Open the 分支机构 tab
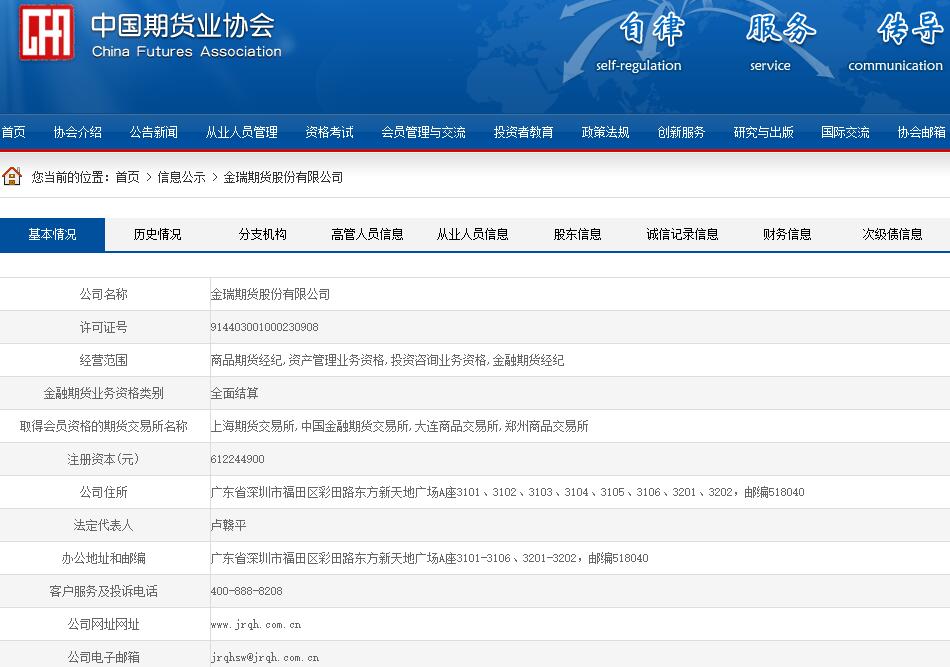 coord(262,234)
